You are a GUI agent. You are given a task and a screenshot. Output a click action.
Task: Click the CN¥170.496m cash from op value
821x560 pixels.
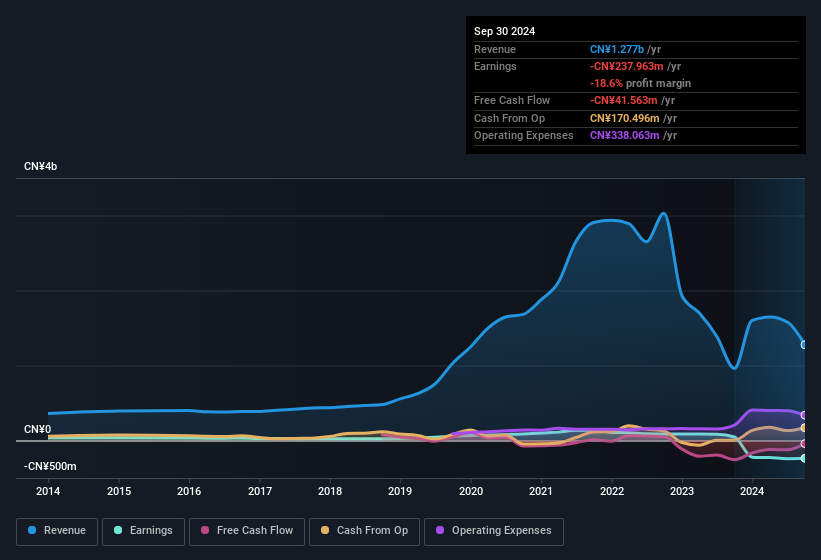click(x=625, y=118)
